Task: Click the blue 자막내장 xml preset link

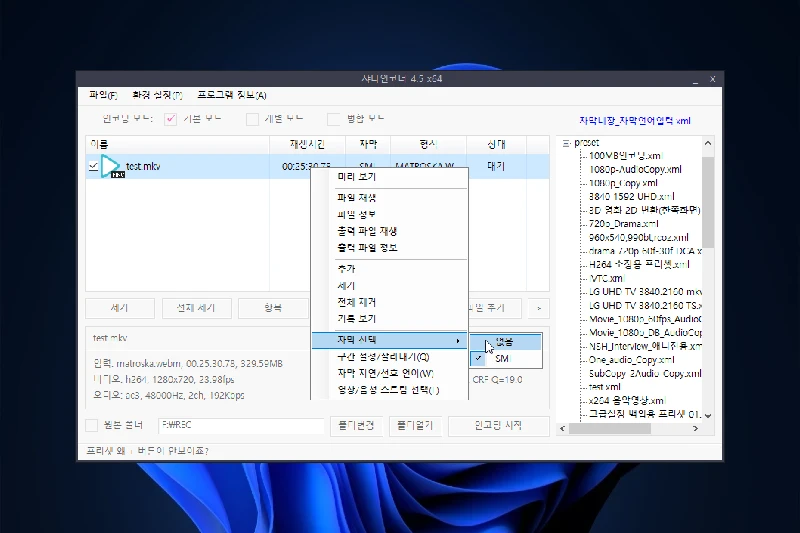Action: [634, 121]
